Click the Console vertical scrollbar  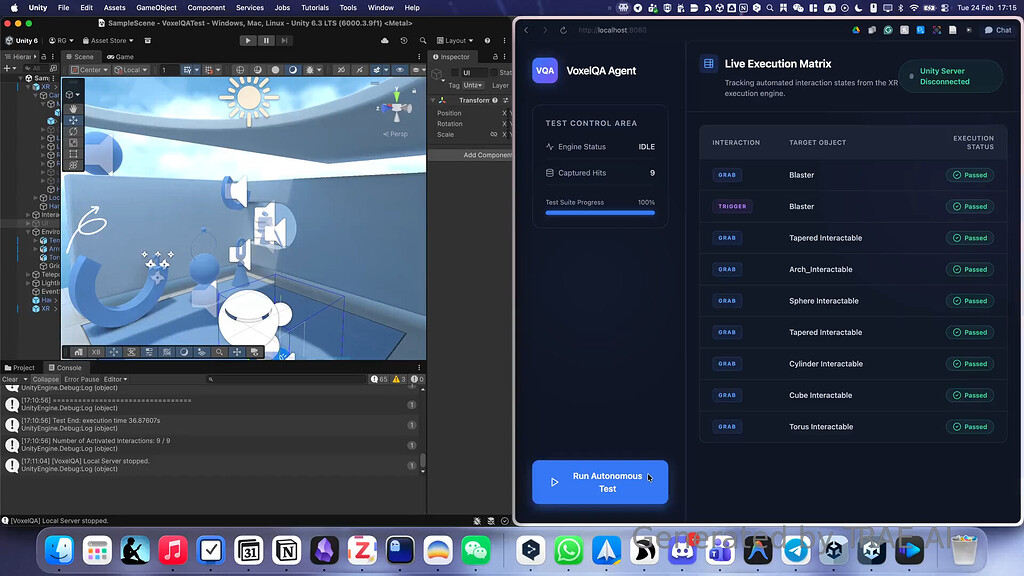423,461
